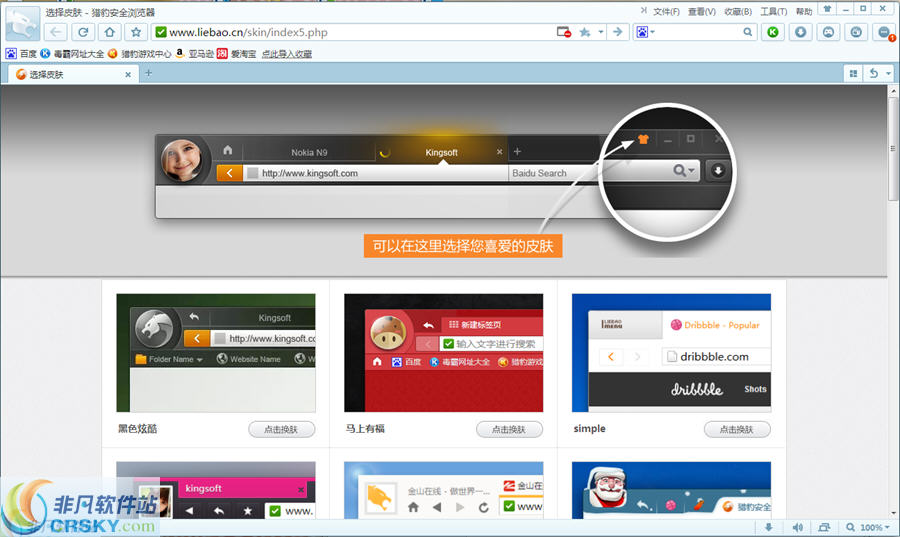Click the orange banner 可以在这里选择您喜爱的皮肤
Viewport: 900px width, 537px height.
(x=463, y=246)
